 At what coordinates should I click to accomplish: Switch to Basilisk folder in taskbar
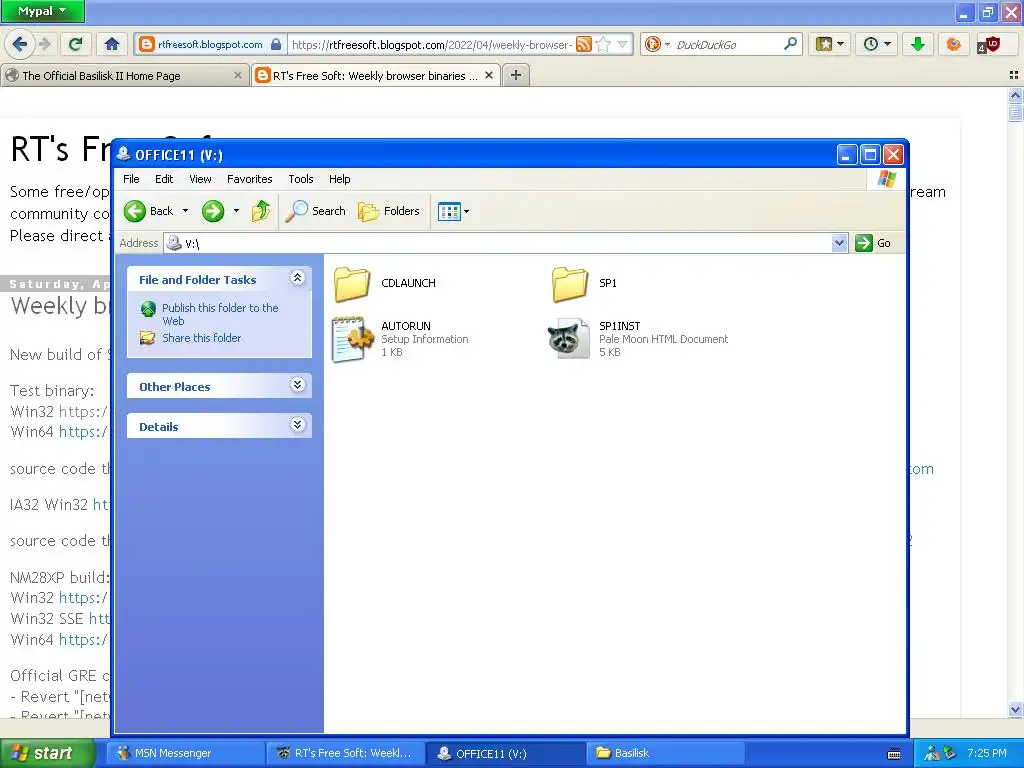666,753
